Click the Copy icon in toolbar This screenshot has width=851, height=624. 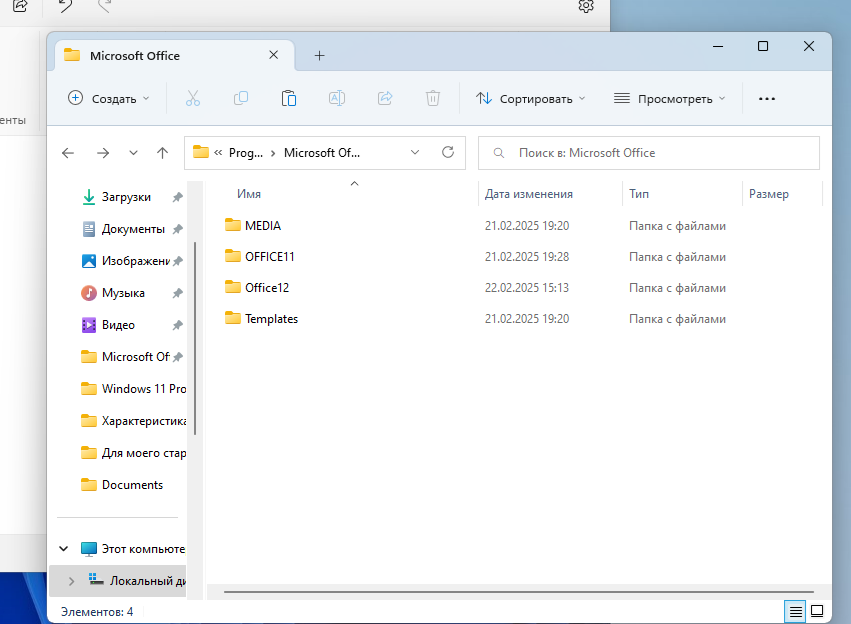tap(241, 98)
